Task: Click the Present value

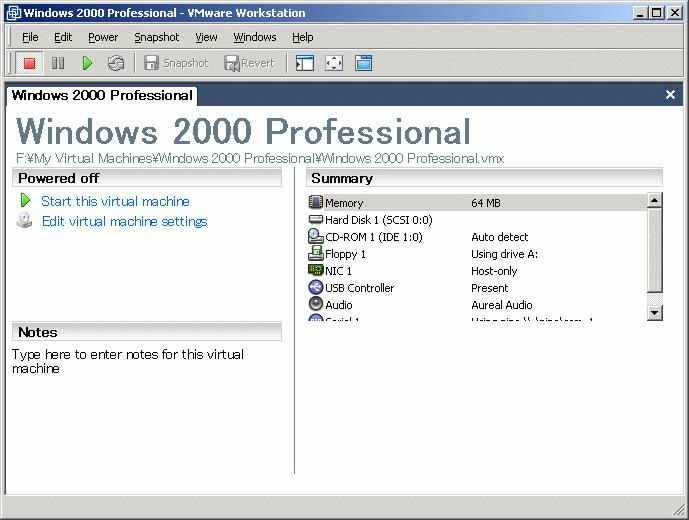Action: pos(490,288)
